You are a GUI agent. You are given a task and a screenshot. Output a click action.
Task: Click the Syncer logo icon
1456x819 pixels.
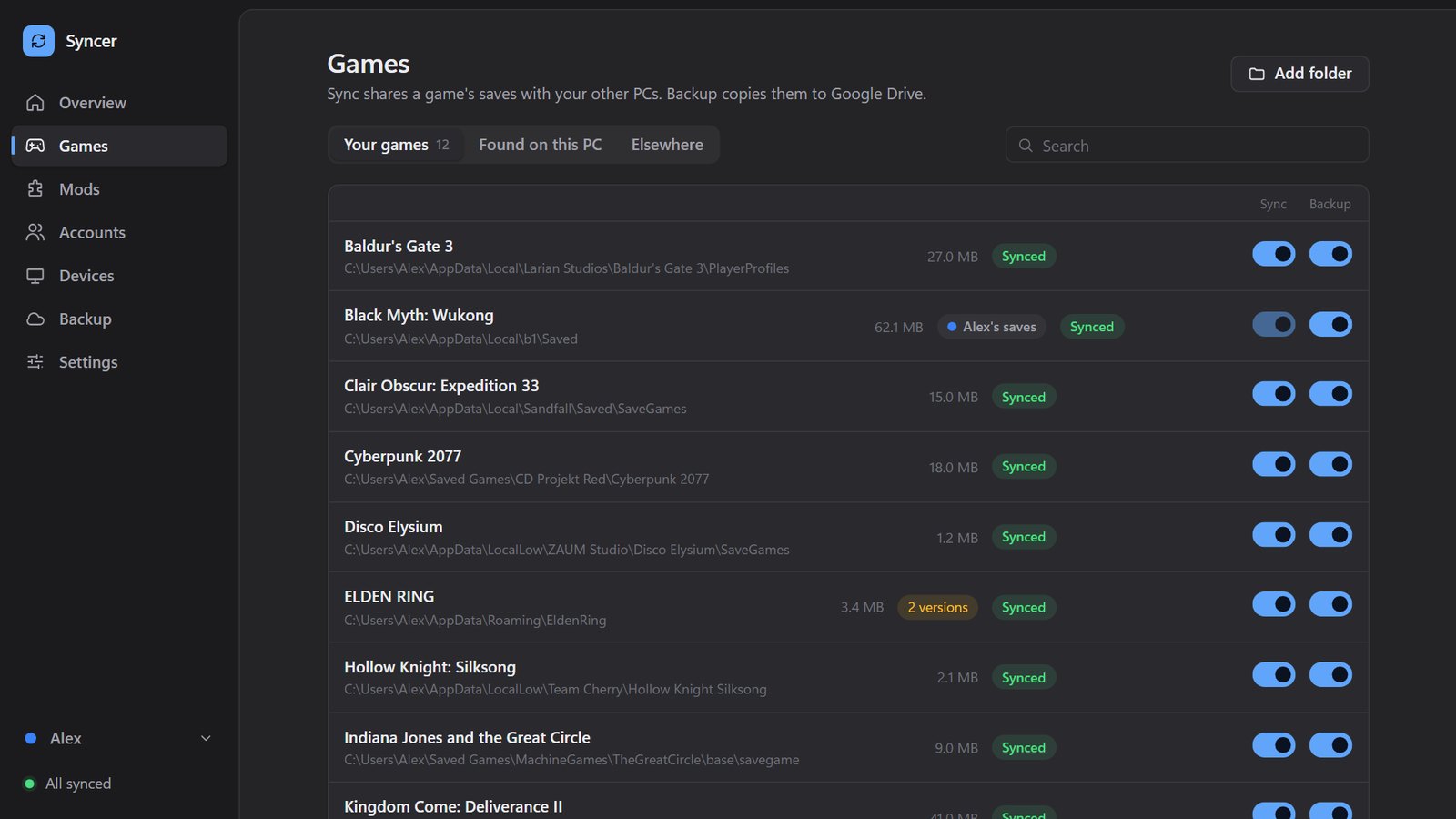point(38,41)
